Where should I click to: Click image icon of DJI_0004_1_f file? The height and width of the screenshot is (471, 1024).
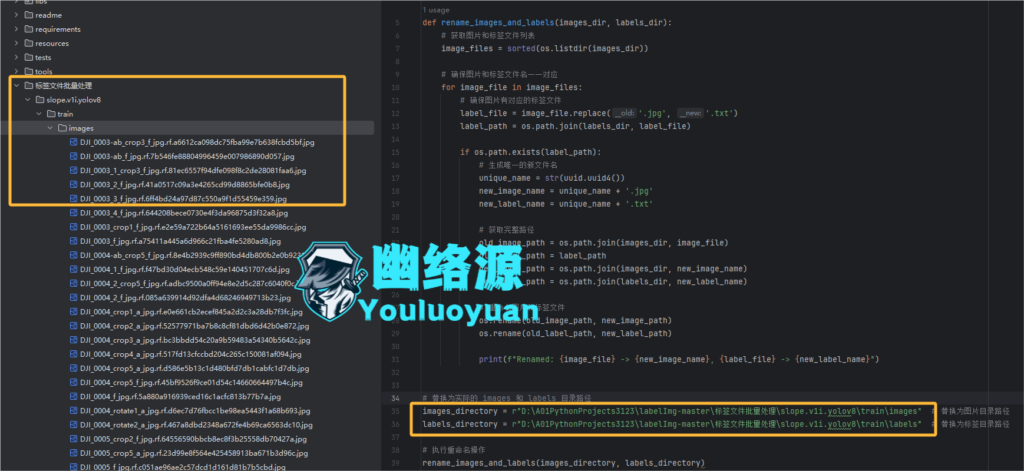74,269
